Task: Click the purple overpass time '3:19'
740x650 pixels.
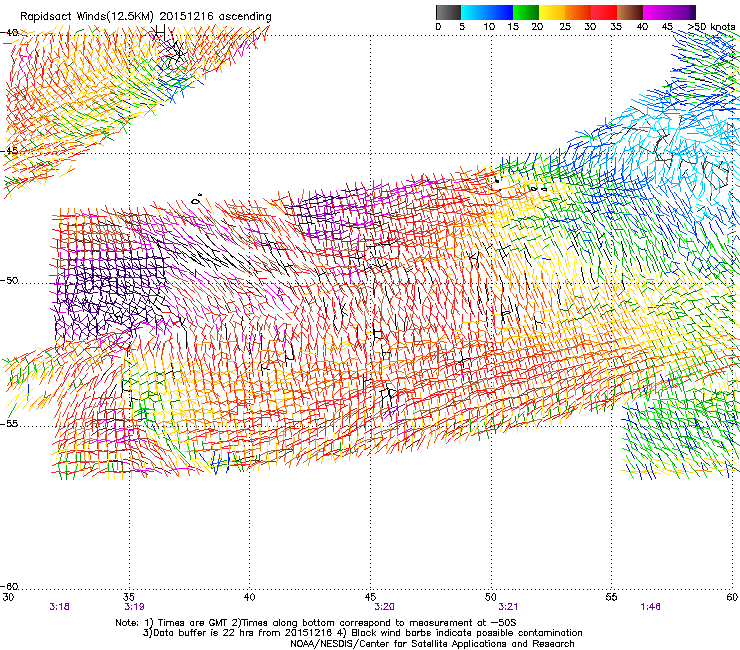Action: (x=134, y=607)
